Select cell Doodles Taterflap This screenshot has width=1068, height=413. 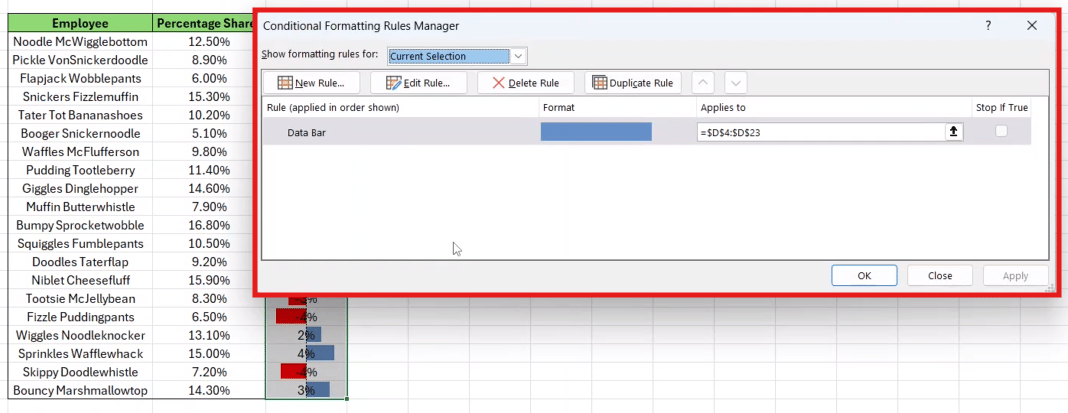tap(80, 262)
